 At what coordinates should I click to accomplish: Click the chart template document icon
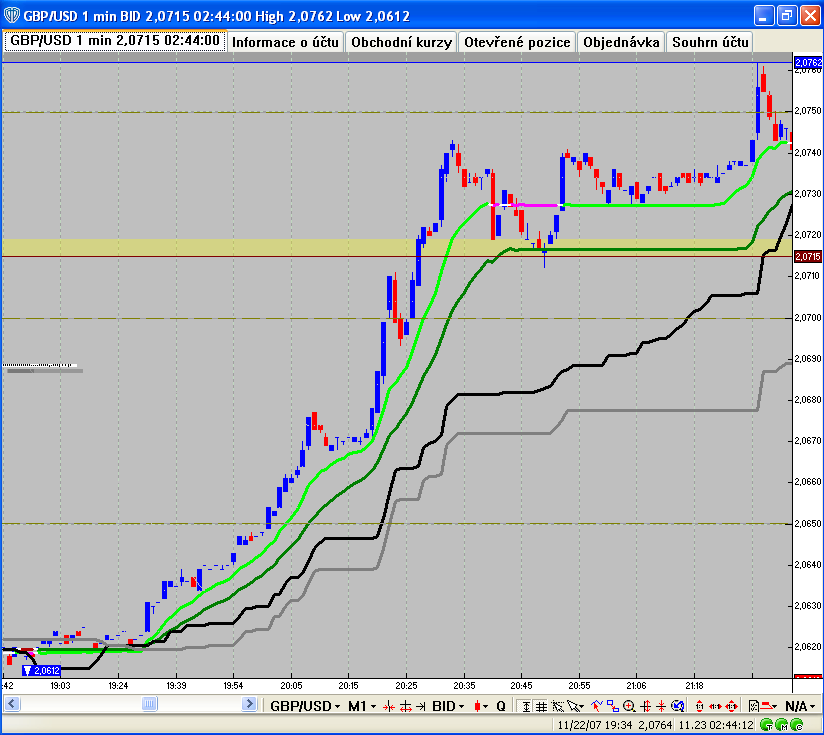pyautogui.click(x=754, y=707)
